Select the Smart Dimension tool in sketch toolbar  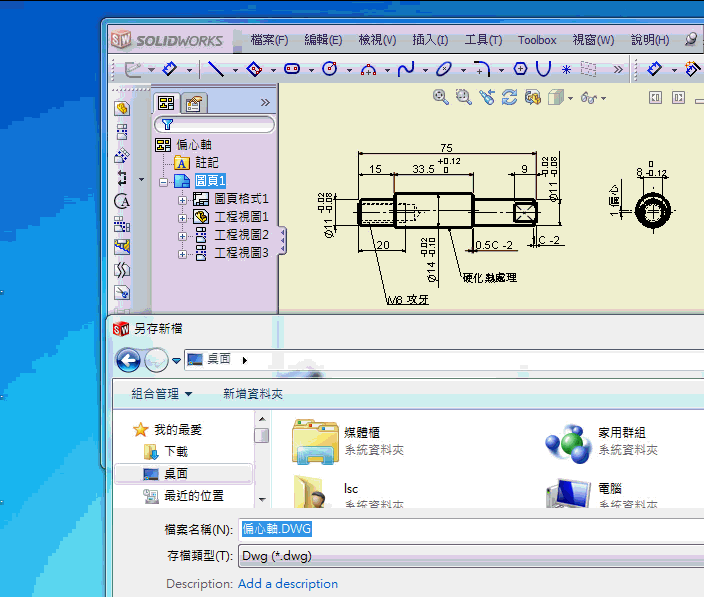170,69
